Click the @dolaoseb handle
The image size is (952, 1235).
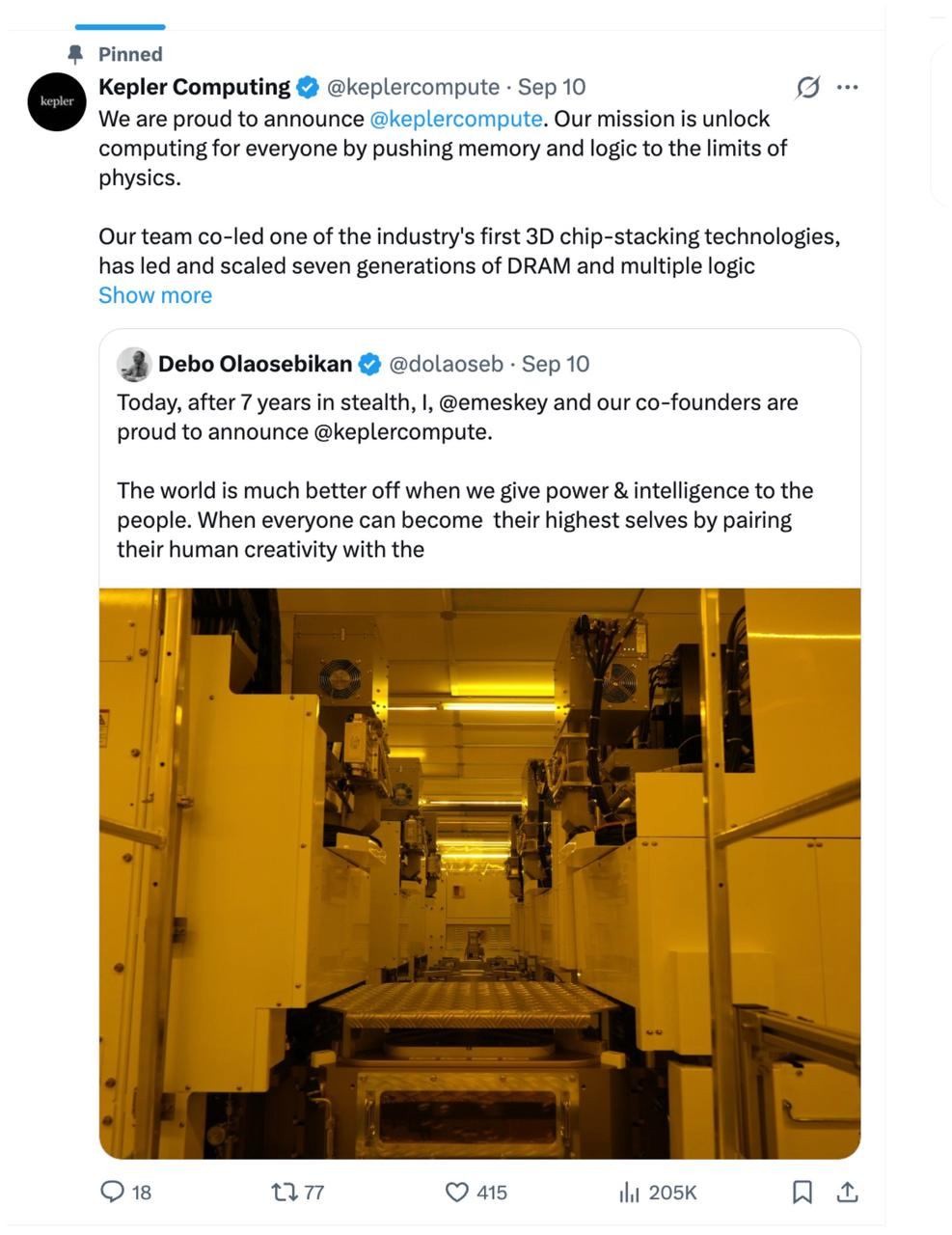point(446,364)
